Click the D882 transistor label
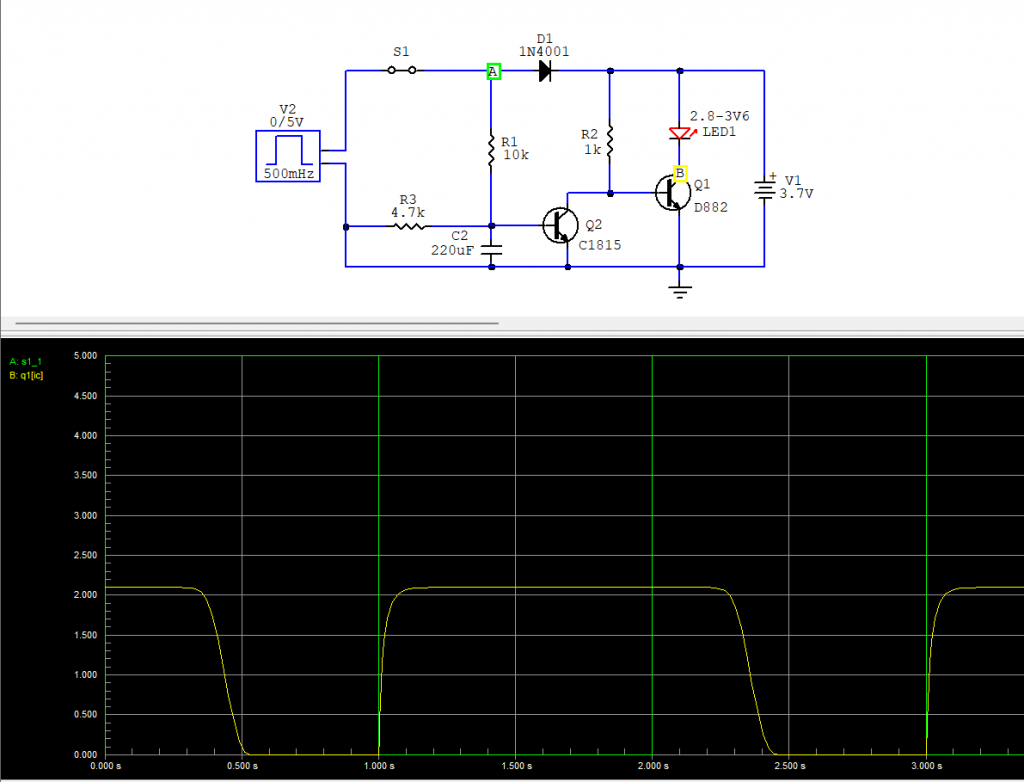This screenshot has height=782, width=1024. pyautogui.click(x=711, y=208)
